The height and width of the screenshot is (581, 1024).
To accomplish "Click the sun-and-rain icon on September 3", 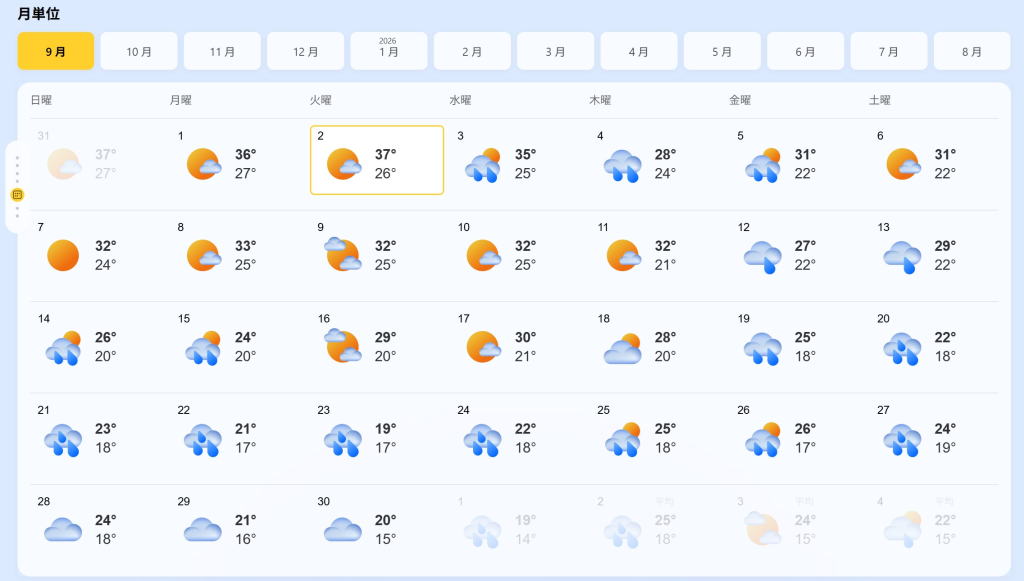I will pyautogui.click(x=483, y=165).
